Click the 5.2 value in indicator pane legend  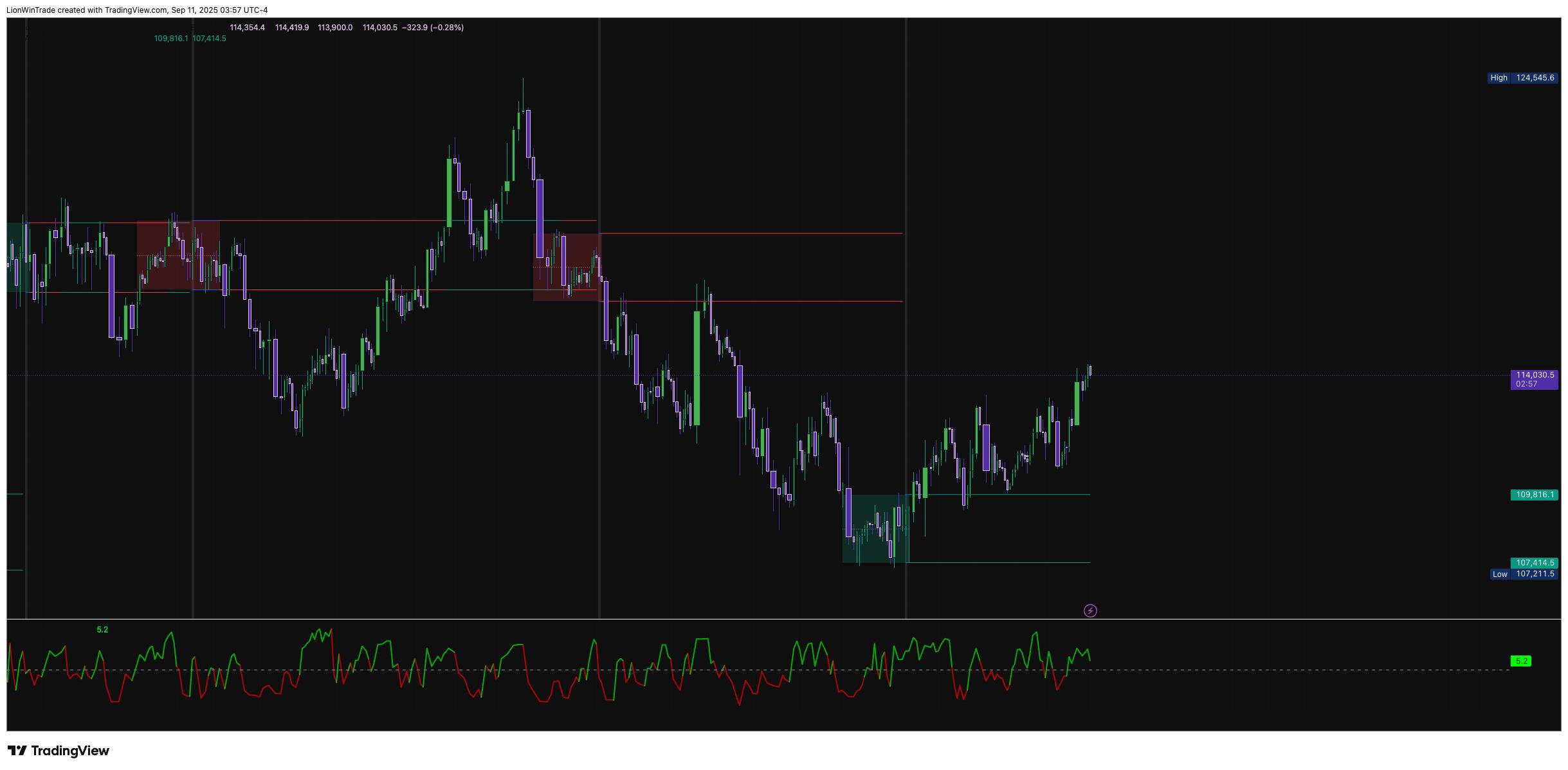point(102,630)
